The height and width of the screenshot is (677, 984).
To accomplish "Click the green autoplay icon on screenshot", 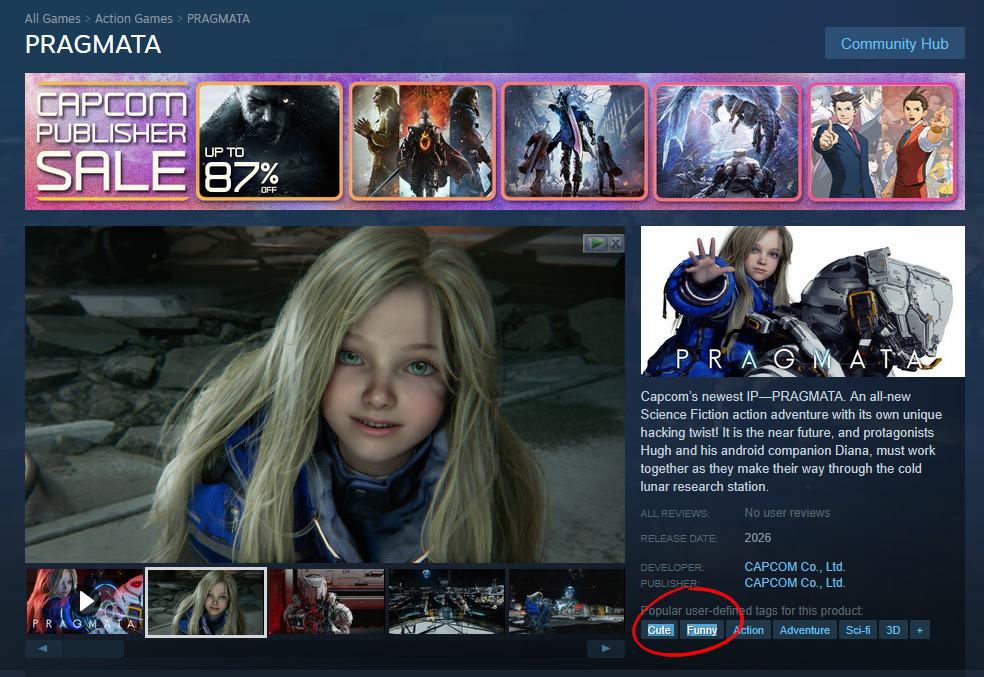I will tap(596, 243).
